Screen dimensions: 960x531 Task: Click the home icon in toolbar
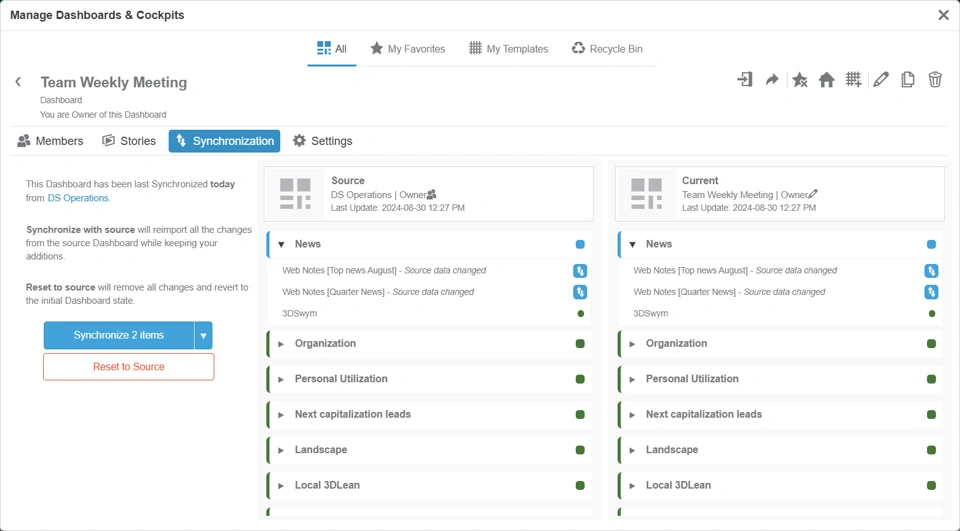pyautogui.click(x=826, y=80)
